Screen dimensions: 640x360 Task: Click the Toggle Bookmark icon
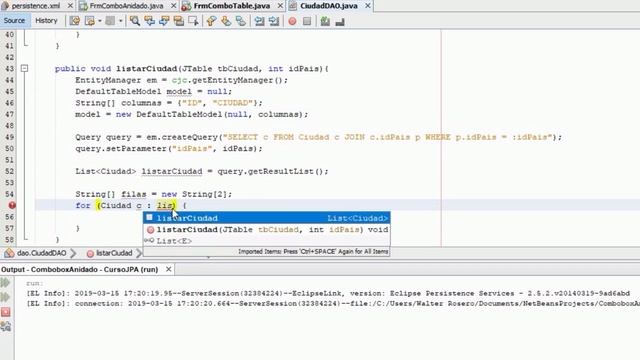[240, 21]
